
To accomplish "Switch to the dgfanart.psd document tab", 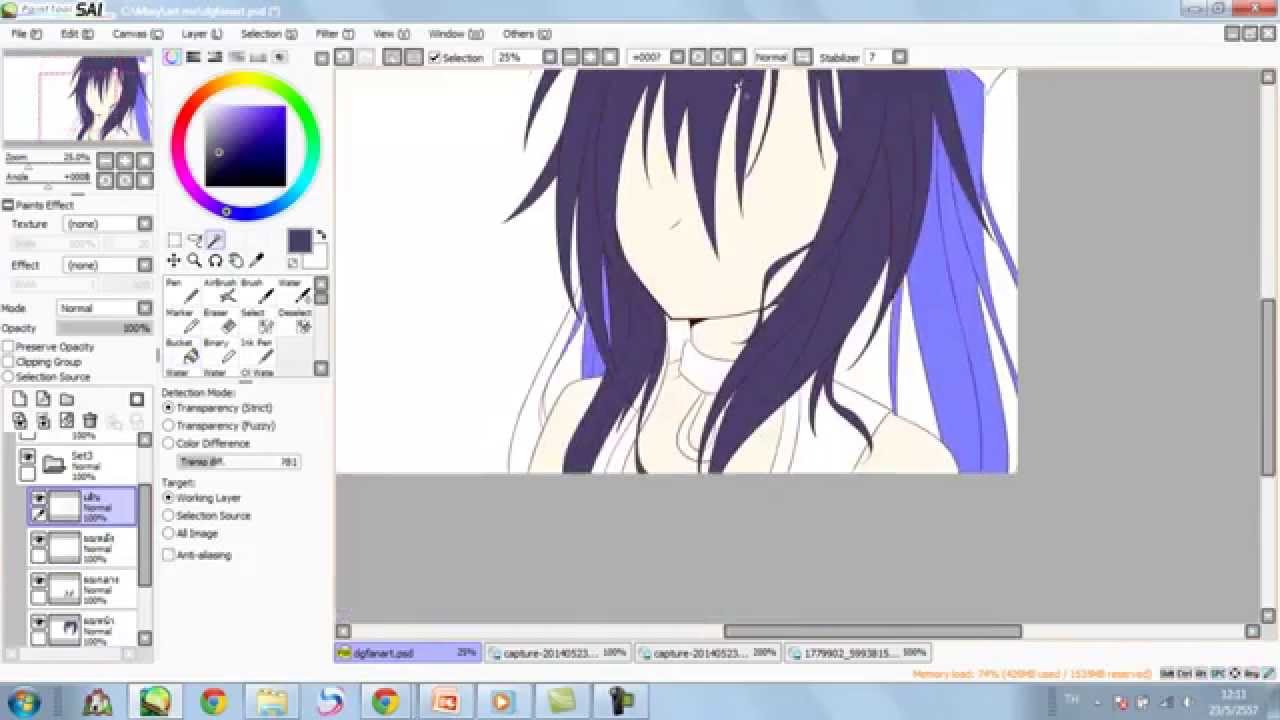I will pyautogui.click(x=407, y=653).
